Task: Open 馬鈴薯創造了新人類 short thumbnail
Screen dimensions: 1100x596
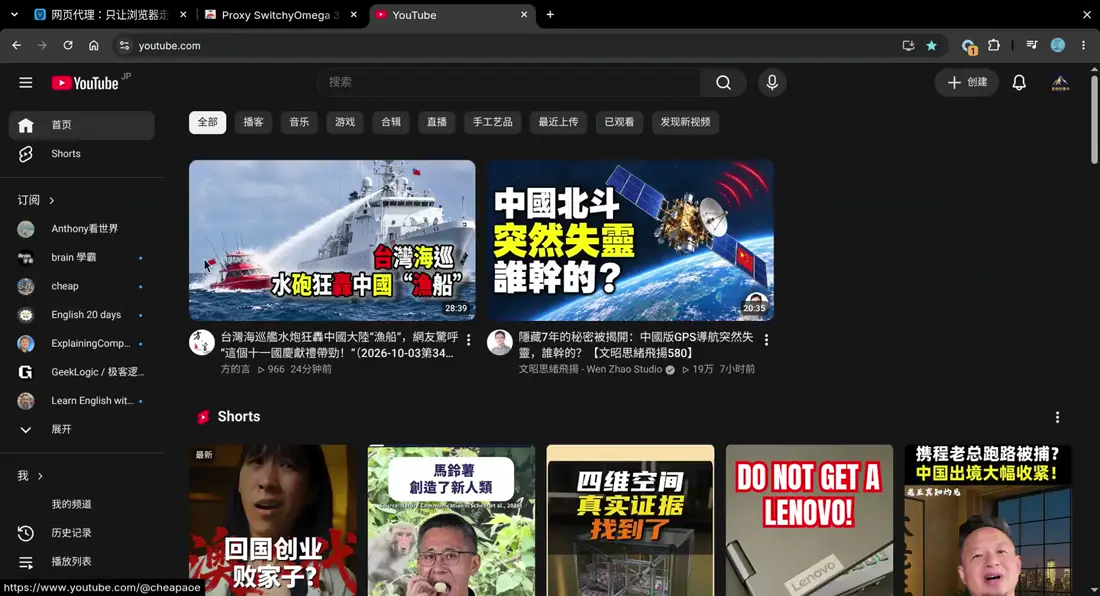Action: [451, 520]
